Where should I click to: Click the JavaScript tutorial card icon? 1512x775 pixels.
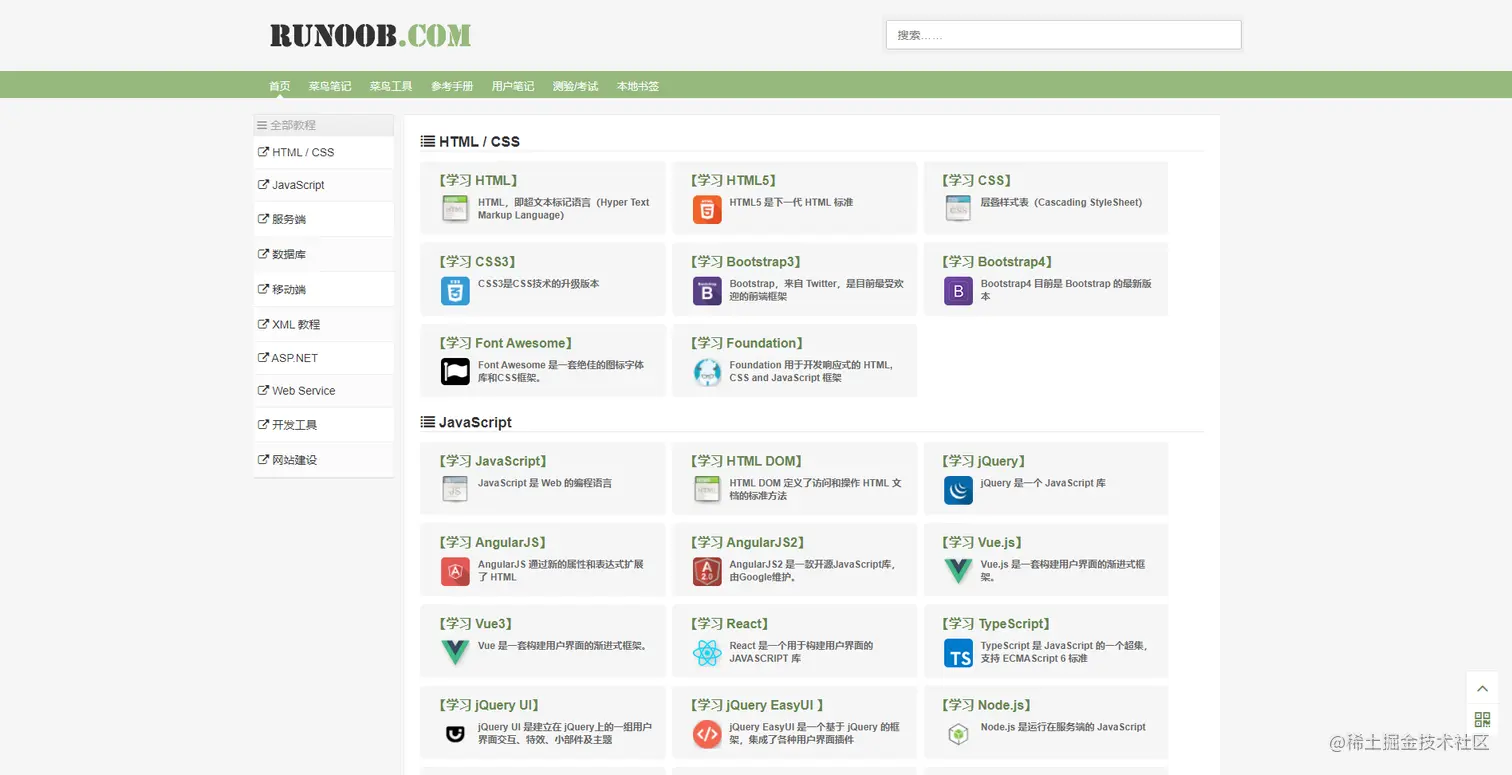pos(455,490)
